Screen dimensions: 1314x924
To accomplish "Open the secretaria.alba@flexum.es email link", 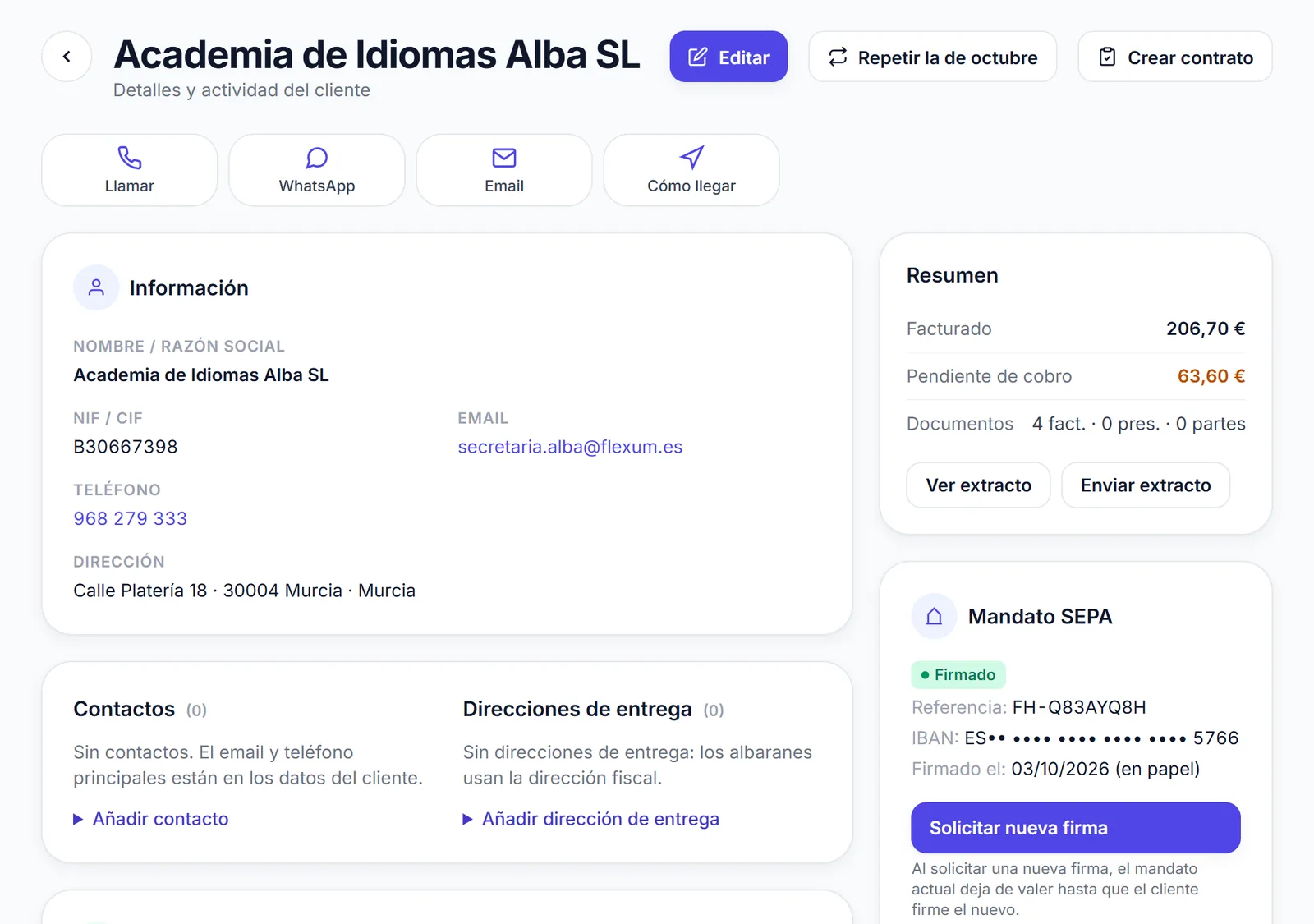I will (570, 447).
